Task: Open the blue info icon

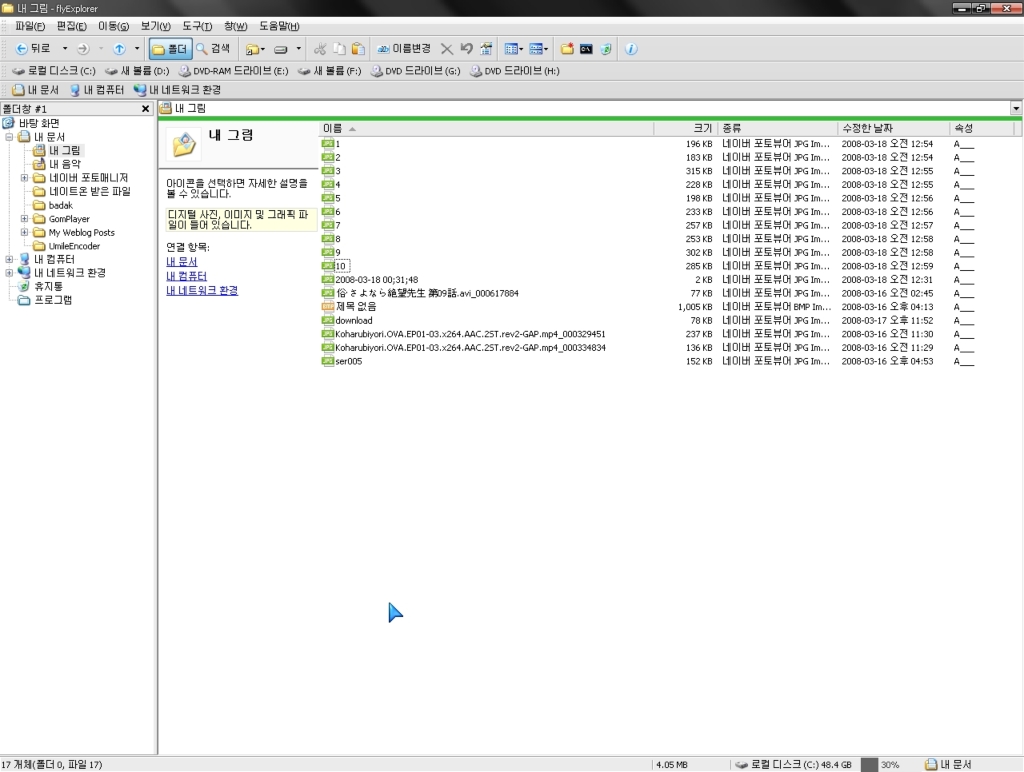Action: pos(631,49)
